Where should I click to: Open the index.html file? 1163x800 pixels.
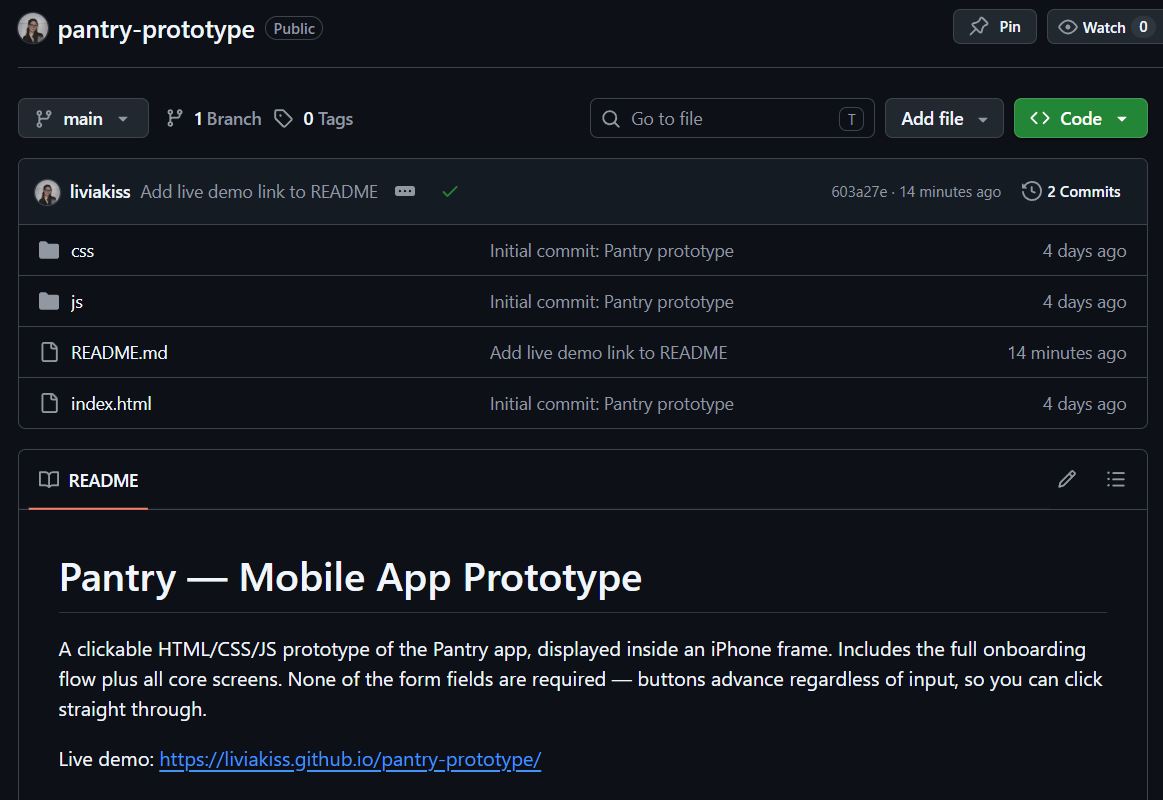pyautogui.click(x=111, y=403)
